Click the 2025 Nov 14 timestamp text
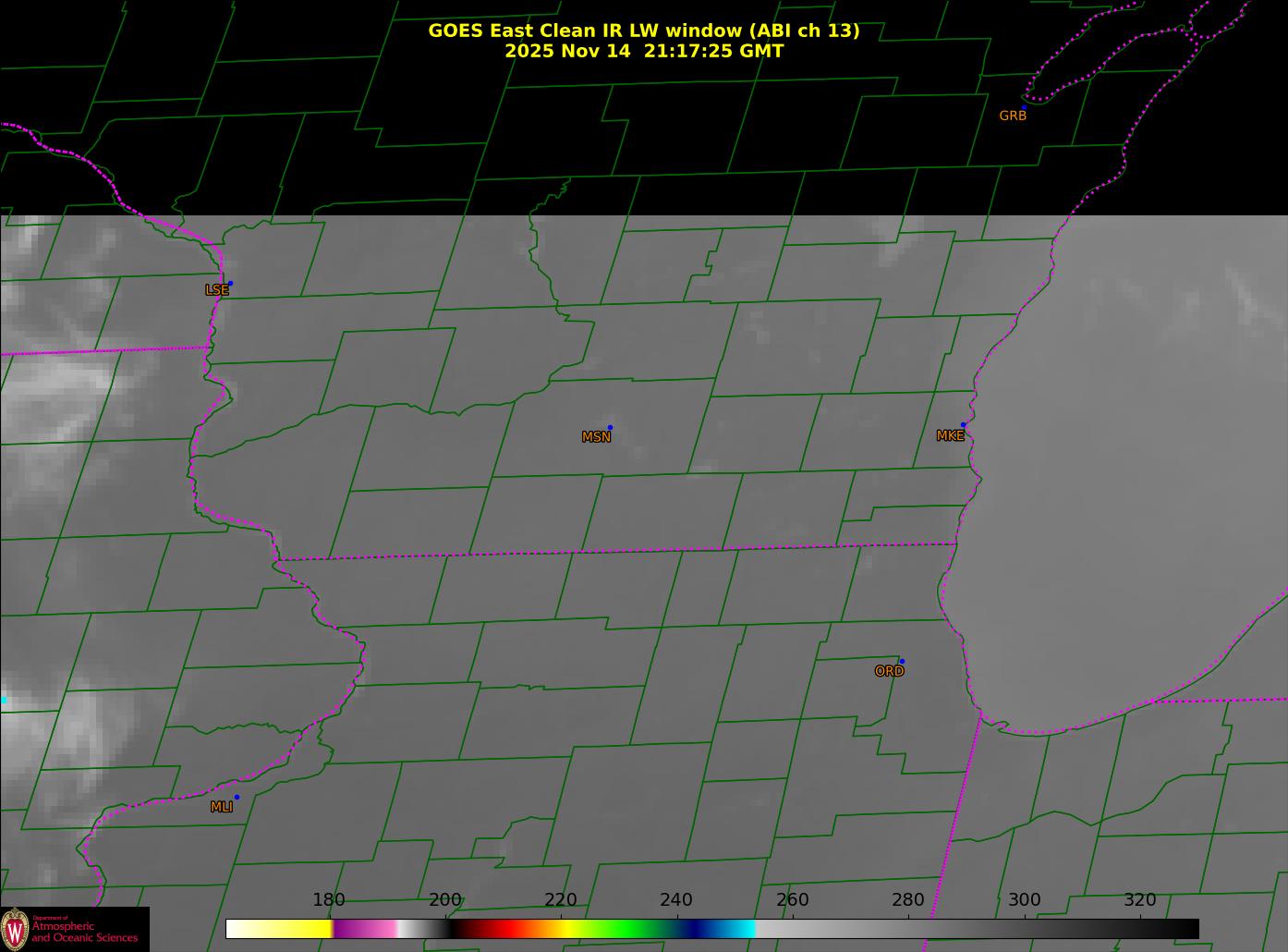The width and height of the screenshot is (1288, 952). [643, 52]
